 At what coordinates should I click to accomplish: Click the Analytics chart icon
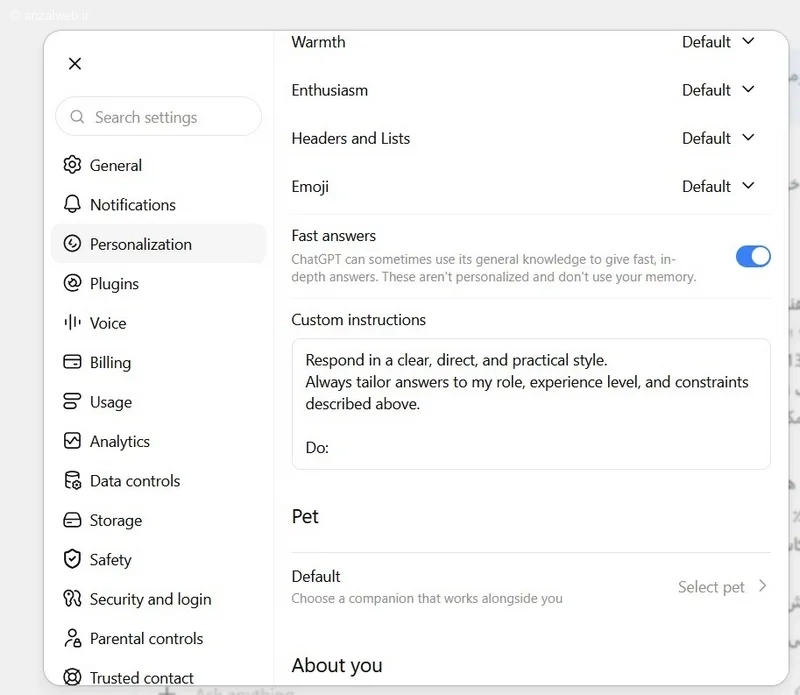72,440
